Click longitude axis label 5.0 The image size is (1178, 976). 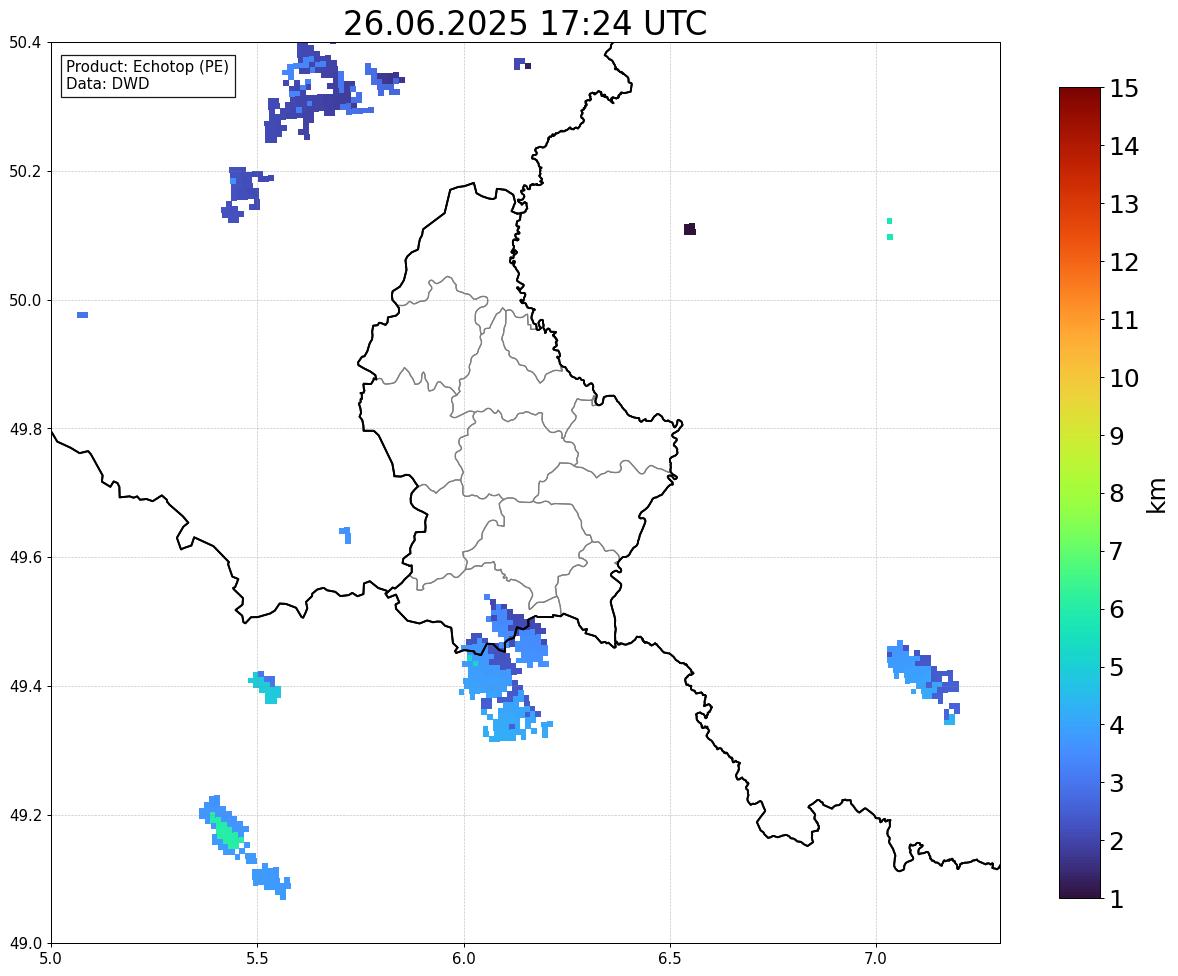pos(51,959)
